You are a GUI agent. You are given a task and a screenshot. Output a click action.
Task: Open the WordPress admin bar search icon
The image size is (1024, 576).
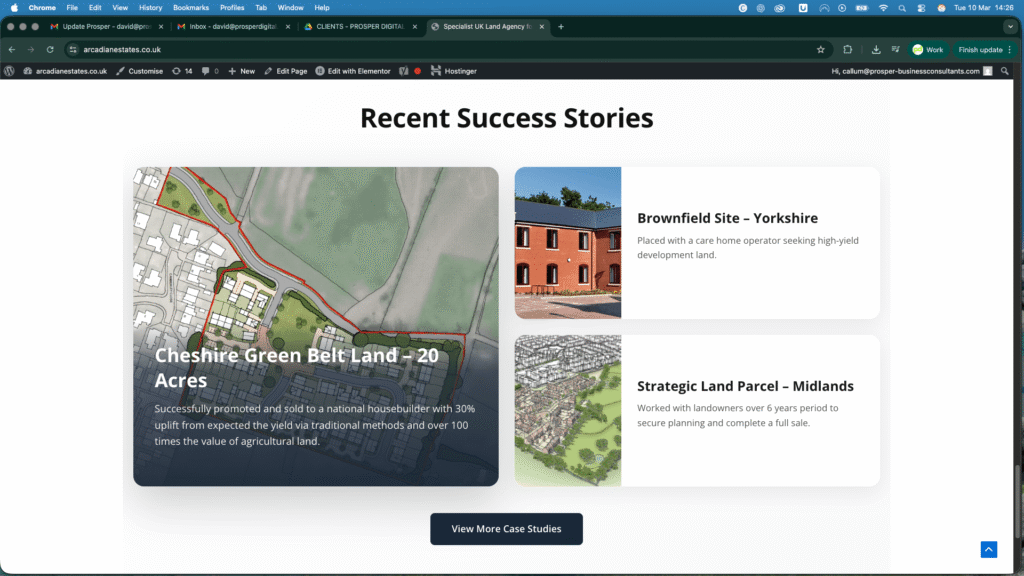tap(1003, 71)
